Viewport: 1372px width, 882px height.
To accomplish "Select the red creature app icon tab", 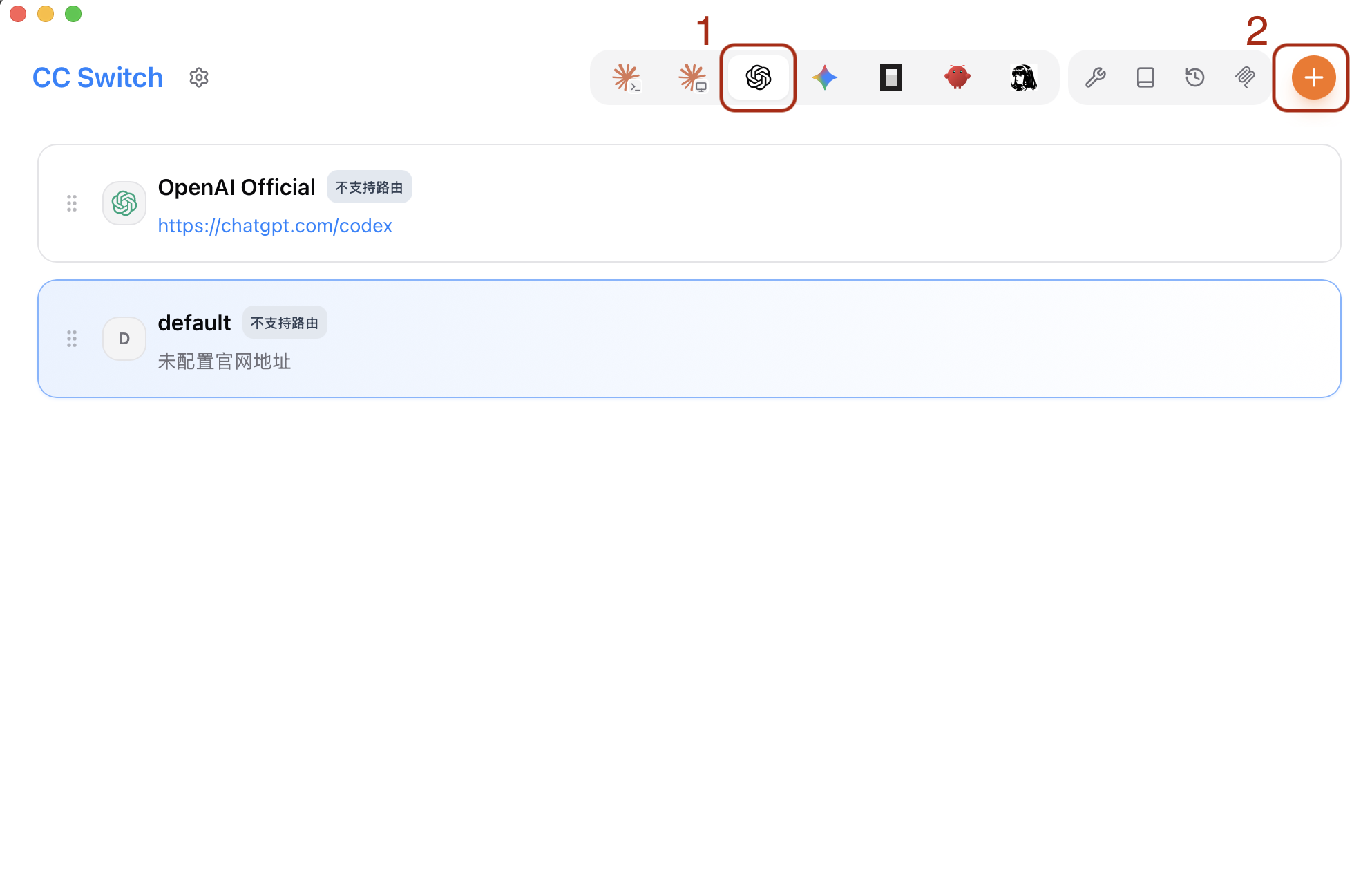I will (957, 77).
